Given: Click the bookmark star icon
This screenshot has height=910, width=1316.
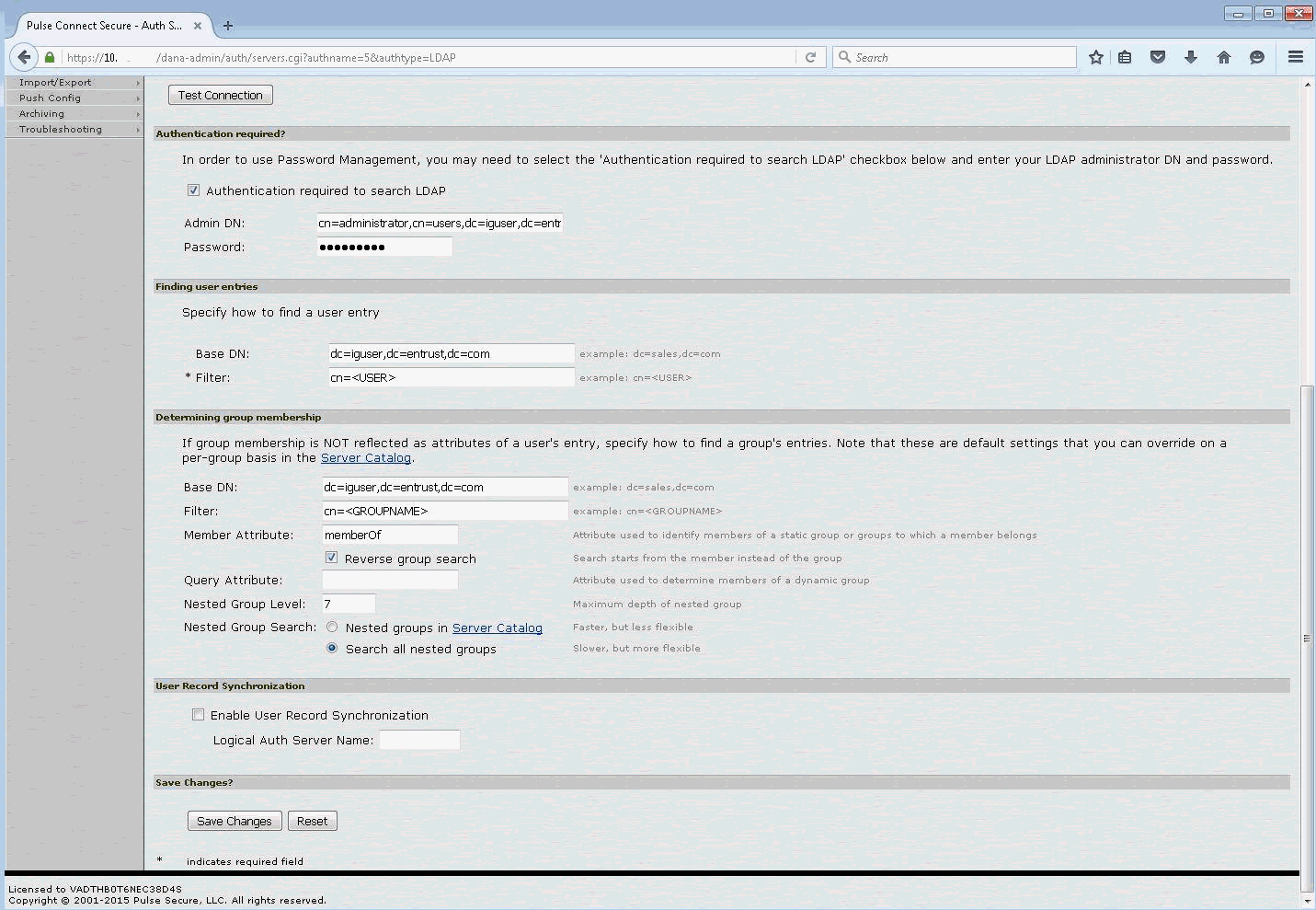Looking at the screenshot, I should coord(1095,57).
